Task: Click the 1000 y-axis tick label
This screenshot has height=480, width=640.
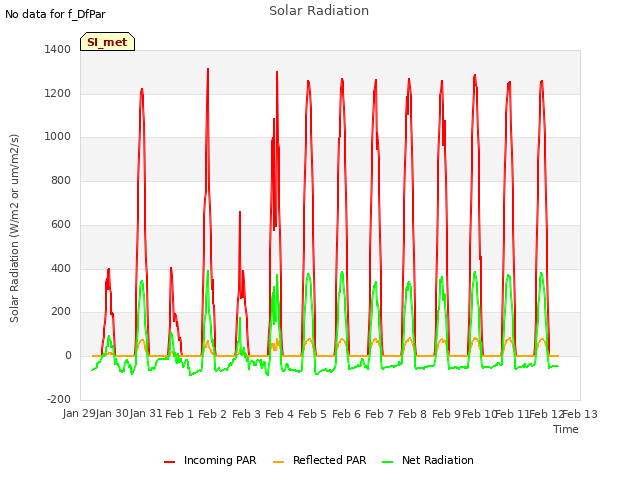Action: (58, 137)
